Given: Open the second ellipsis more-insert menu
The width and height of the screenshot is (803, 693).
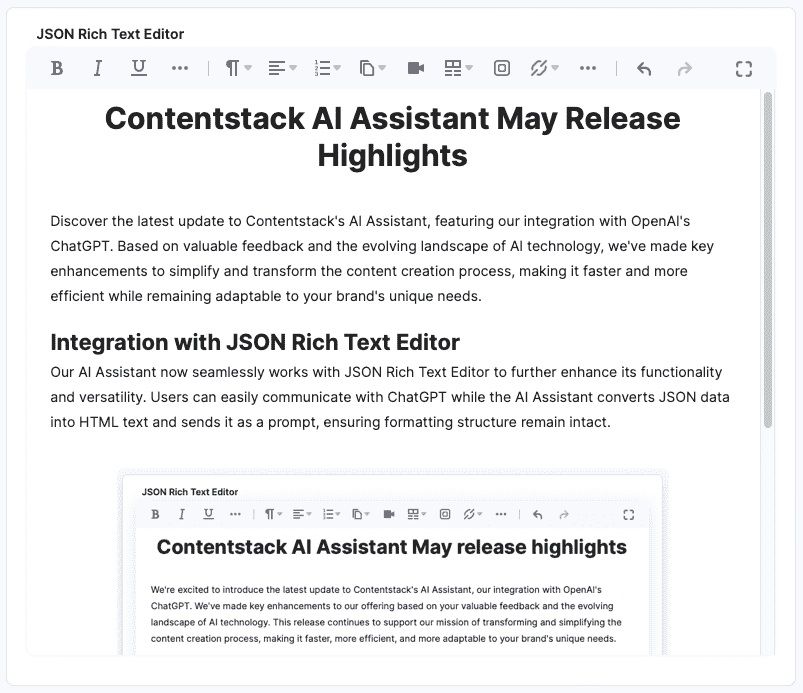Looking at the screenshot, I should pyautogui.click(x=588, y=68).
